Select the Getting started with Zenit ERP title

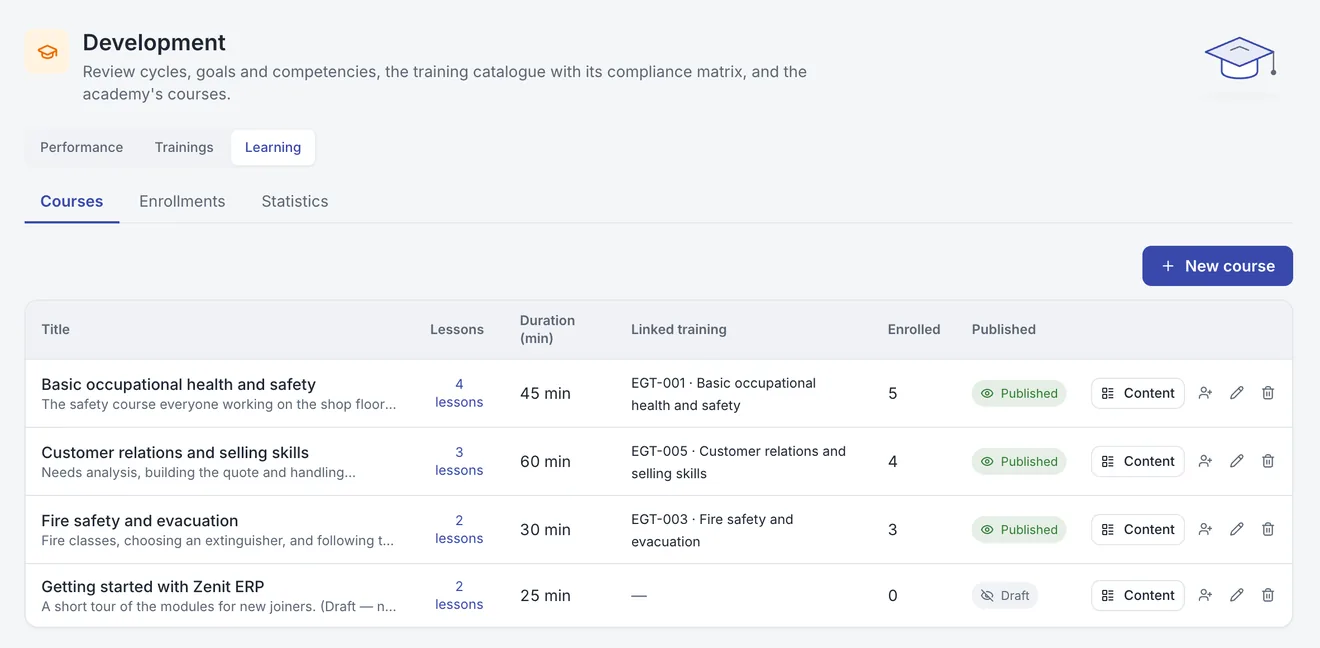point(153,586)
